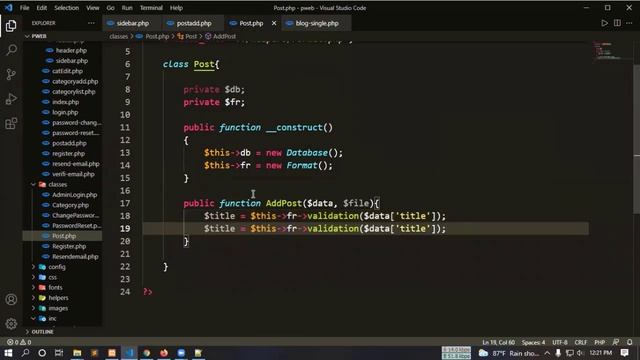The width and height of the screenshot is (640, 360).
Task: Switch to the postadd.php tab
Action: click(194, 23)
